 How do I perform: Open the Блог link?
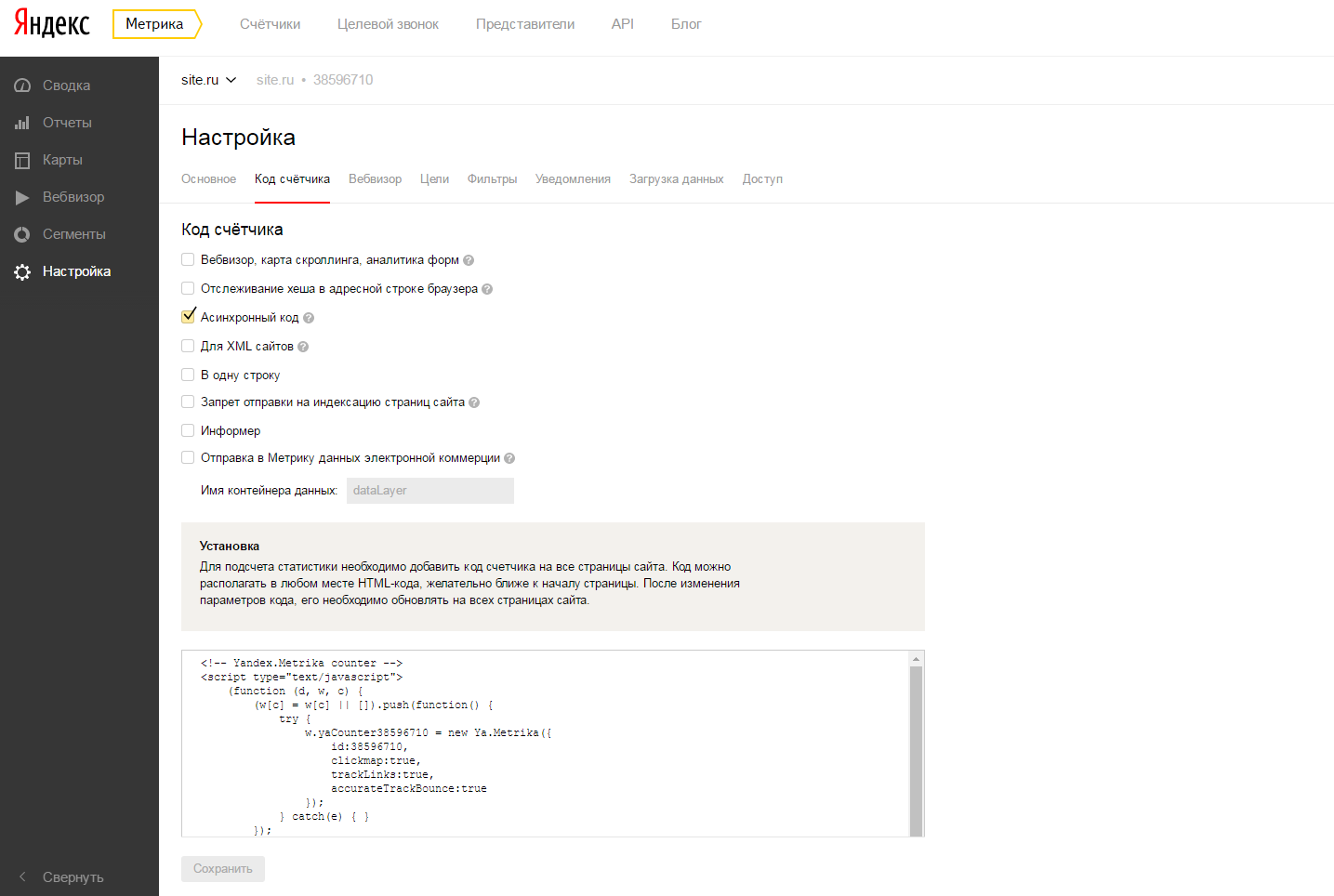coord(686,24)
